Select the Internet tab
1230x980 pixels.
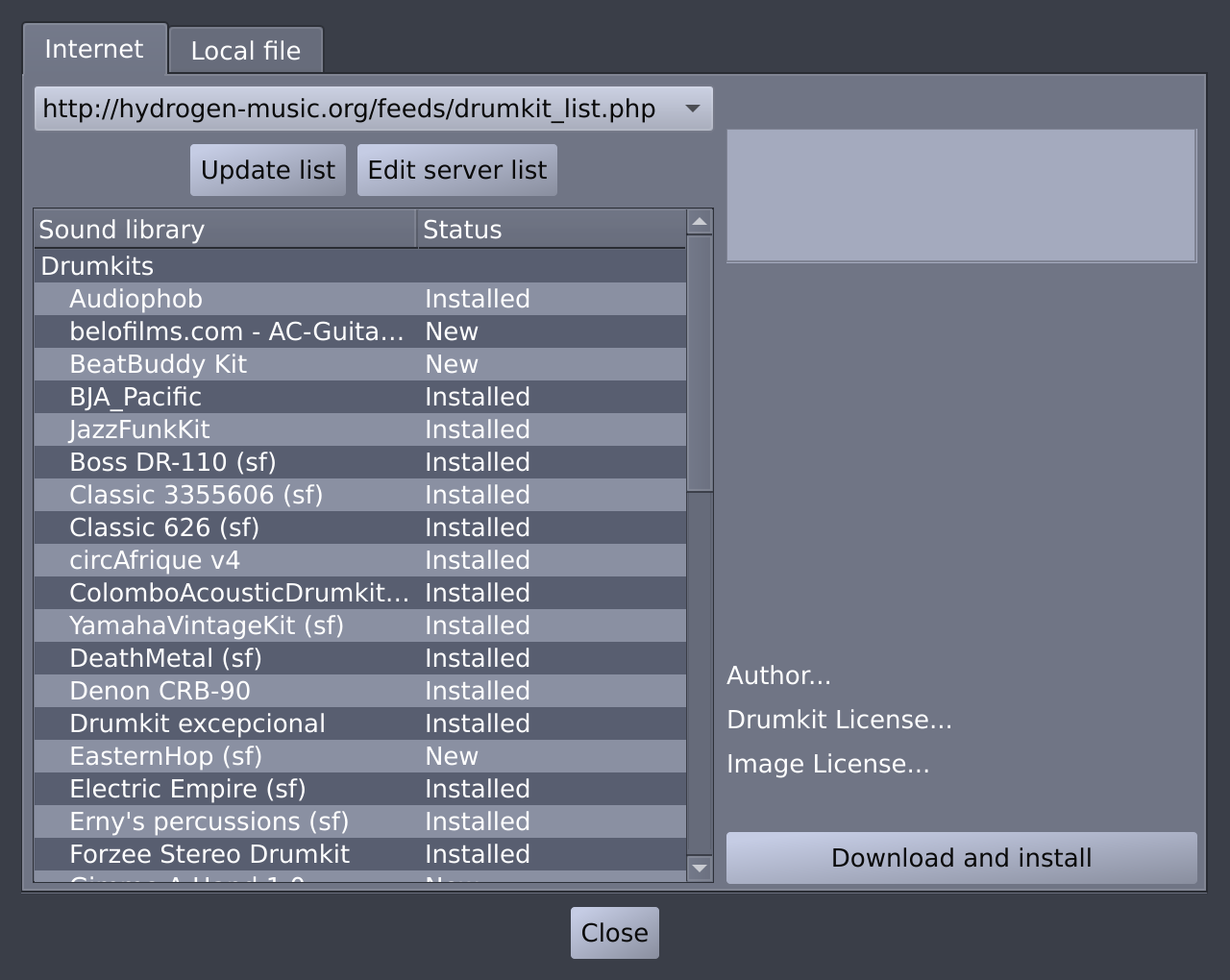pos(94,49)
